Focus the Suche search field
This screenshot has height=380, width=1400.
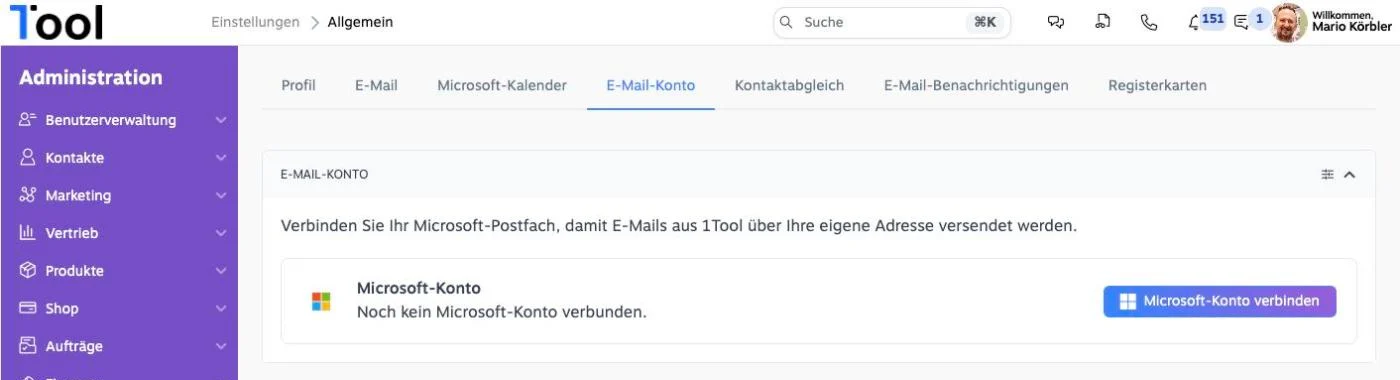(x=891, y=22)
